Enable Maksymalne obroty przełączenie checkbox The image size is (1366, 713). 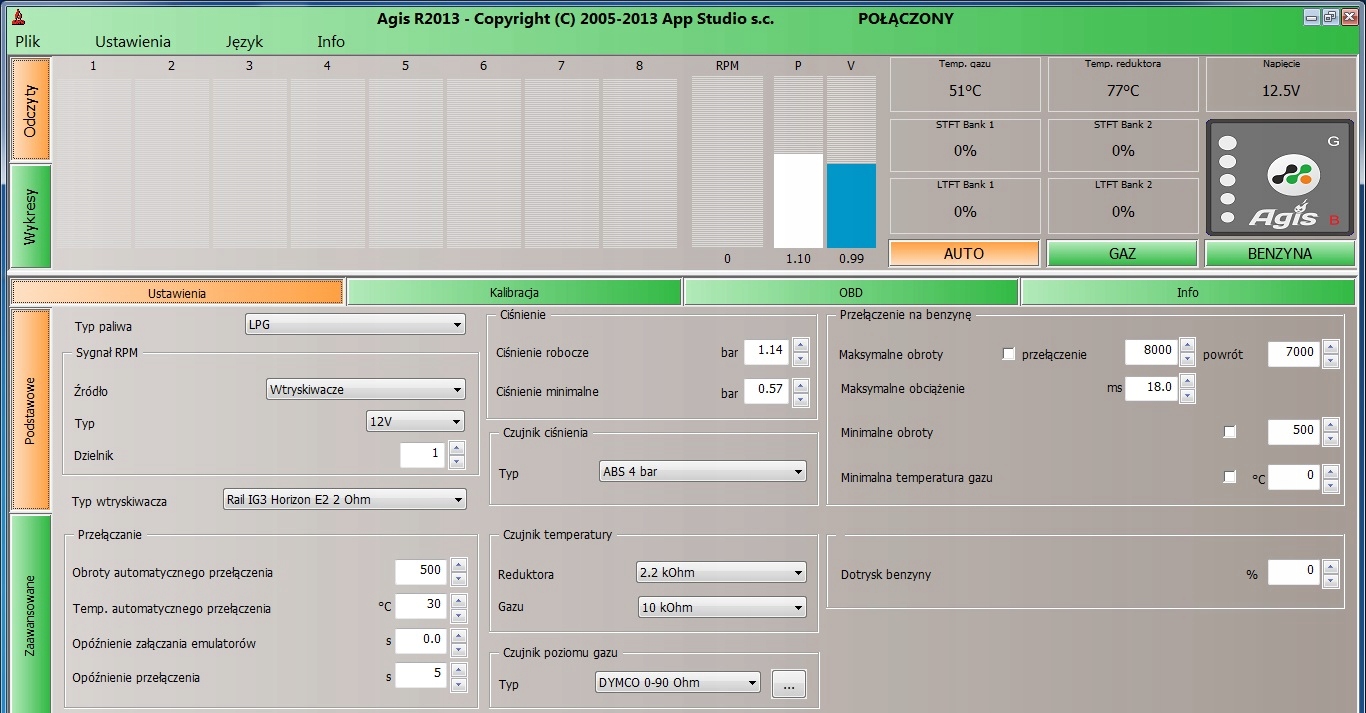[1008, 354]
